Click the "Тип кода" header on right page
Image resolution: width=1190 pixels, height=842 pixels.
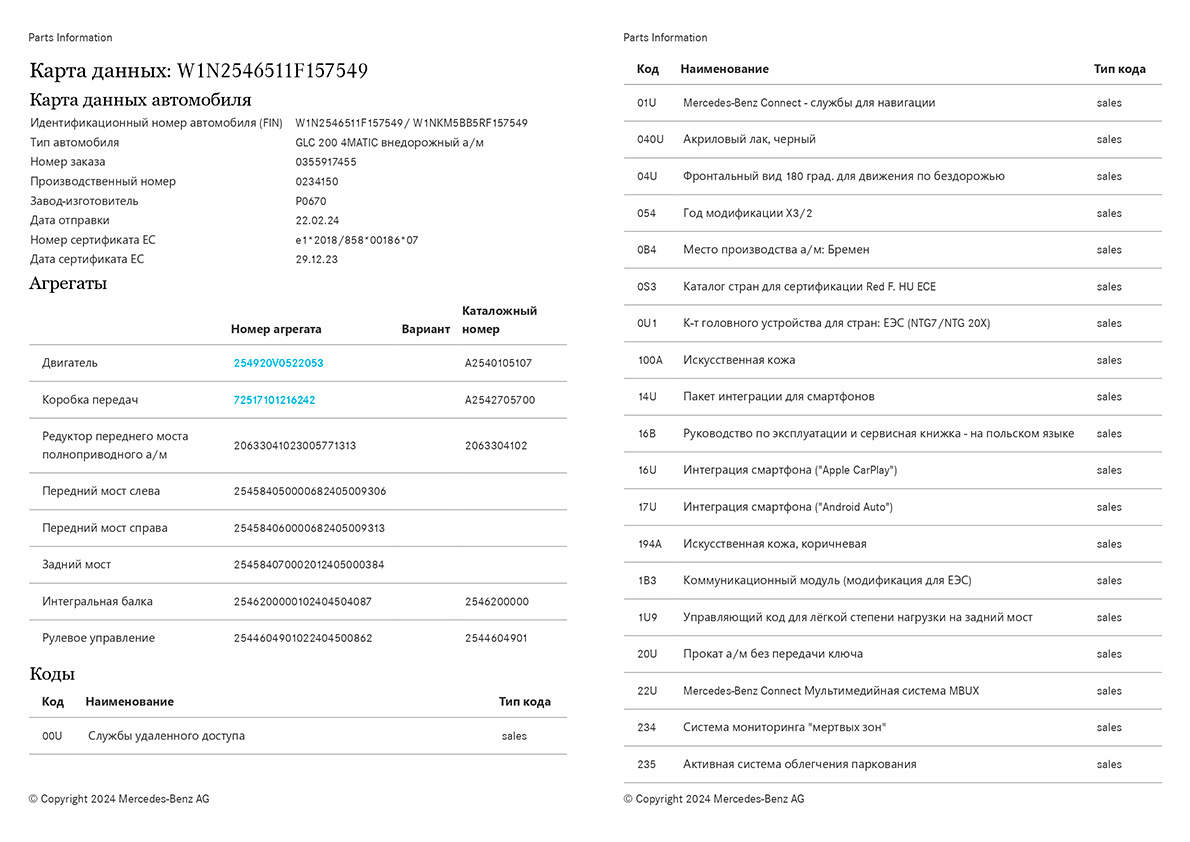(1119, 69)
